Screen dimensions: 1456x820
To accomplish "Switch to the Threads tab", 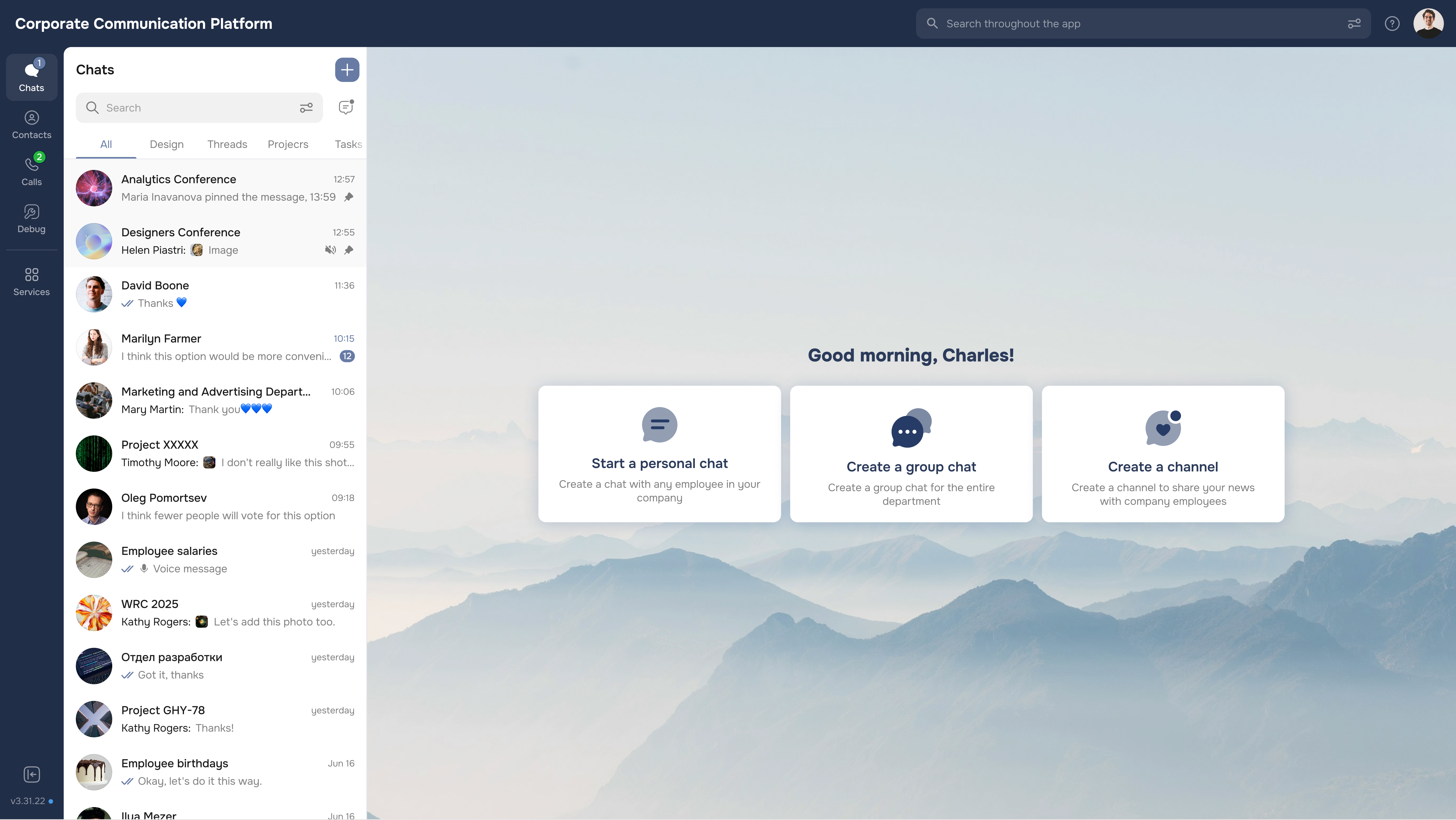I will [x=227, y=144].
